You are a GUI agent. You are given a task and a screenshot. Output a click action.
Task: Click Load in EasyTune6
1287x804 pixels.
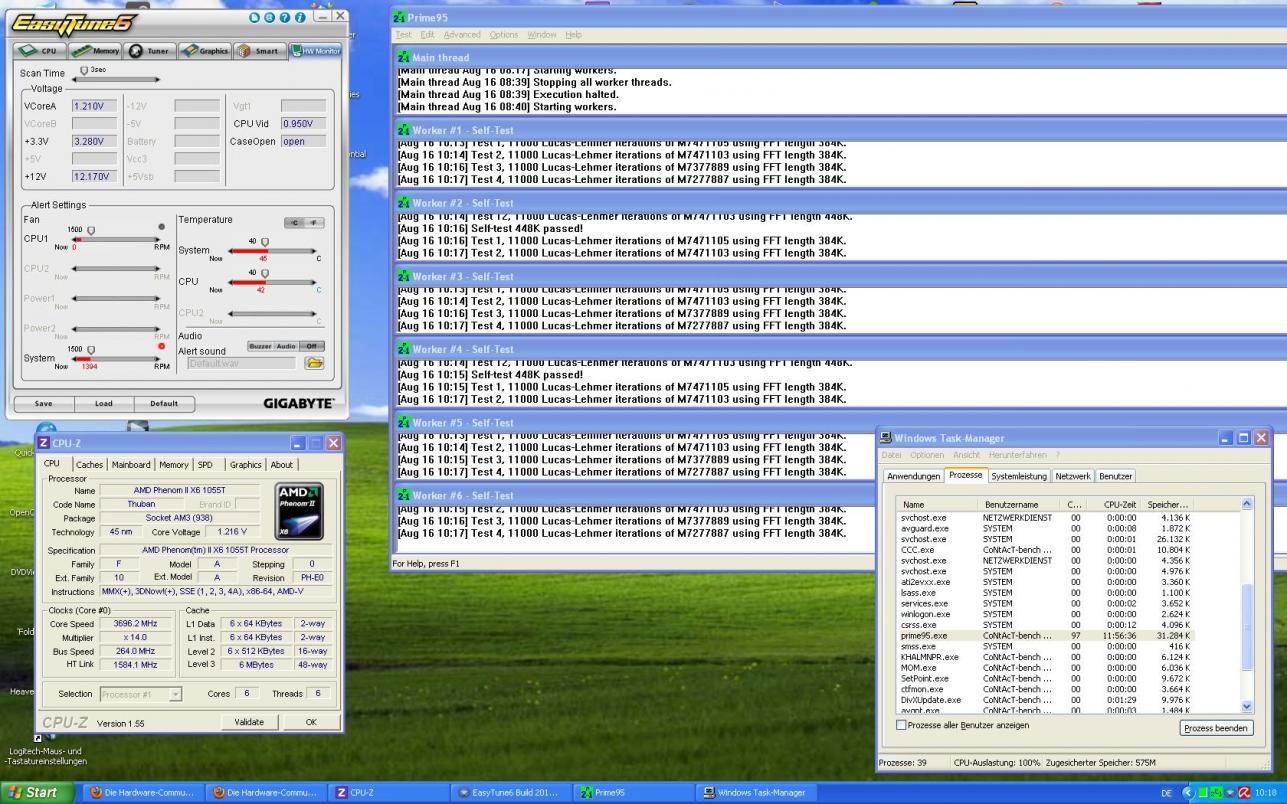point(104,404)
